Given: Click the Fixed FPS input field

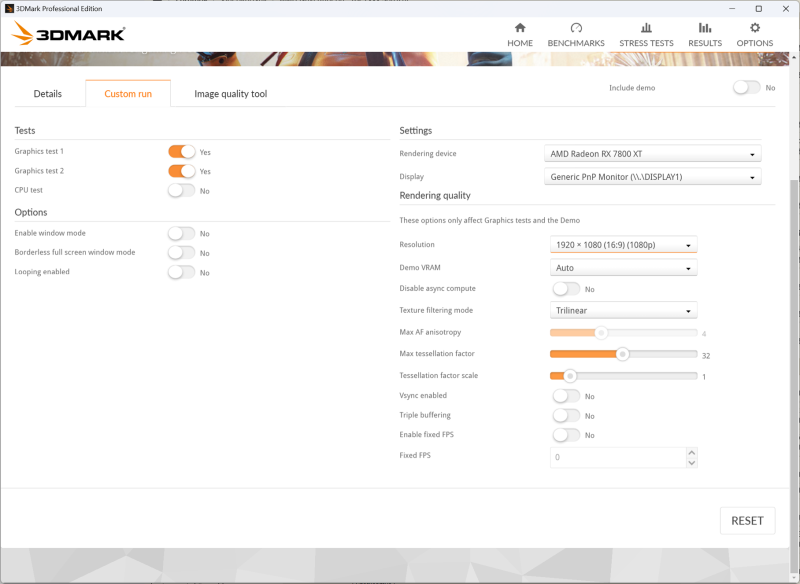Looking at the screenshot, I should point(618,458).
